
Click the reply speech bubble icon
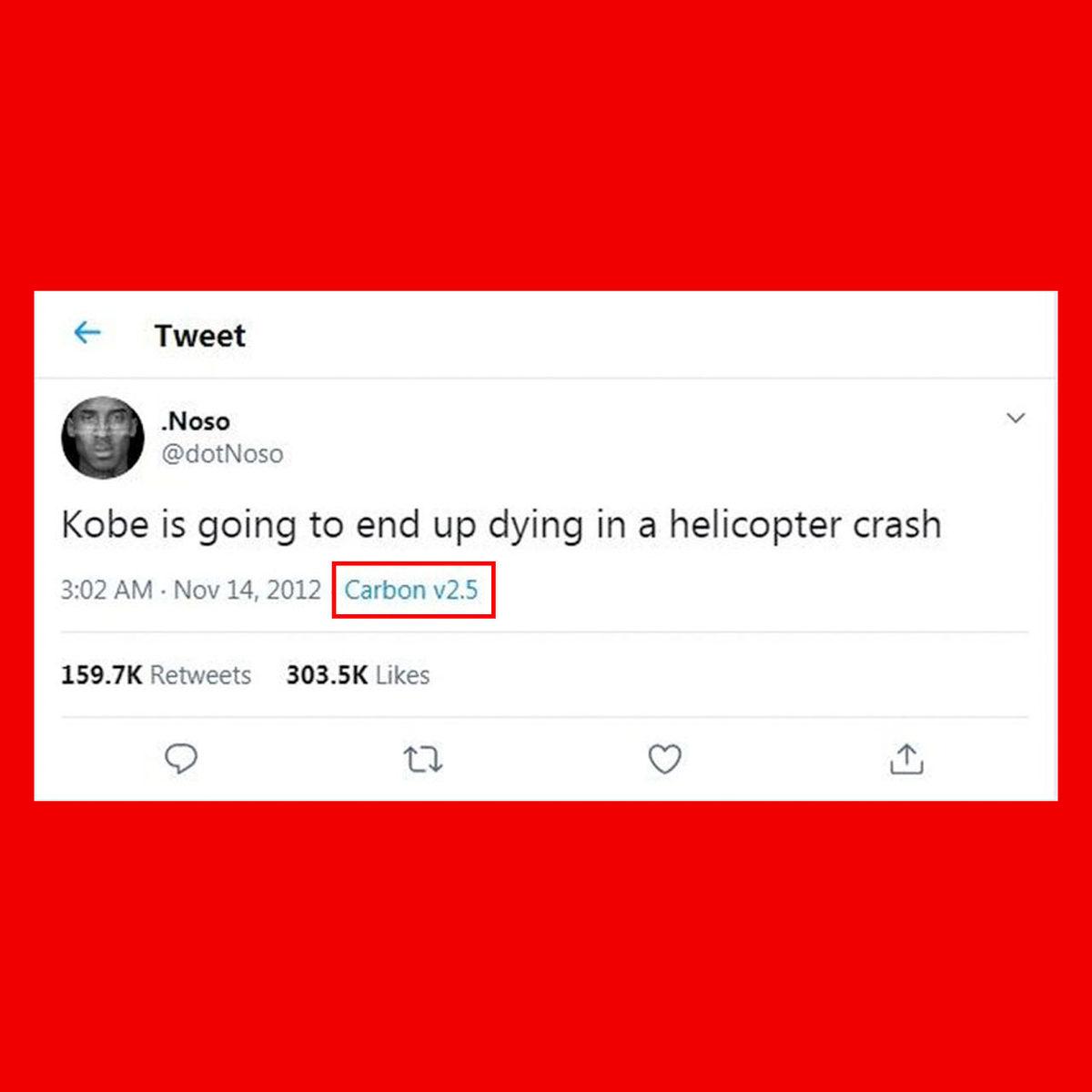181,758
